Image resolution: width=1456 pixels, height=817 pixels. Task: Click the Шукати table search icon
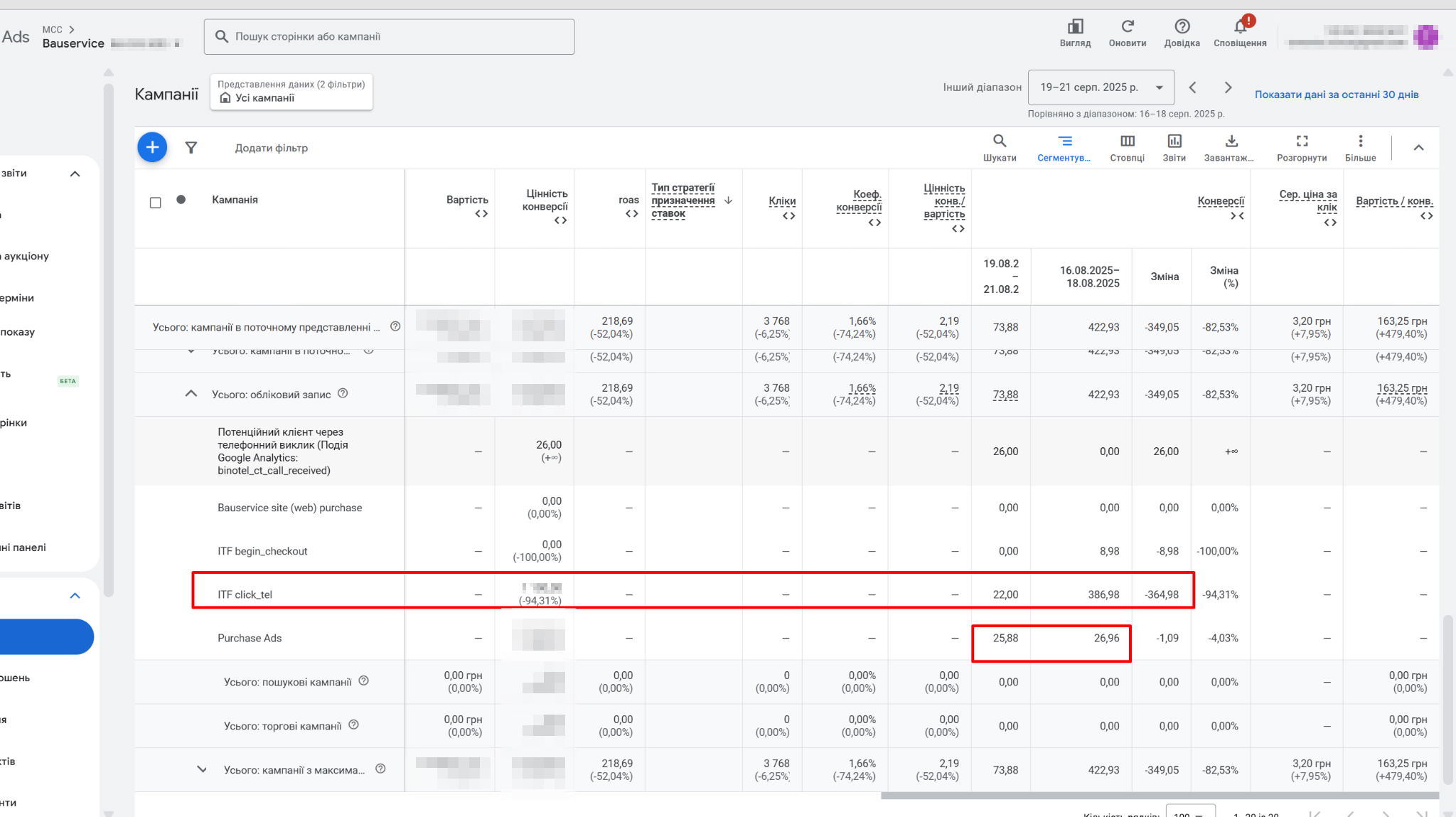pyautogui.click(x=1000, y=141)
